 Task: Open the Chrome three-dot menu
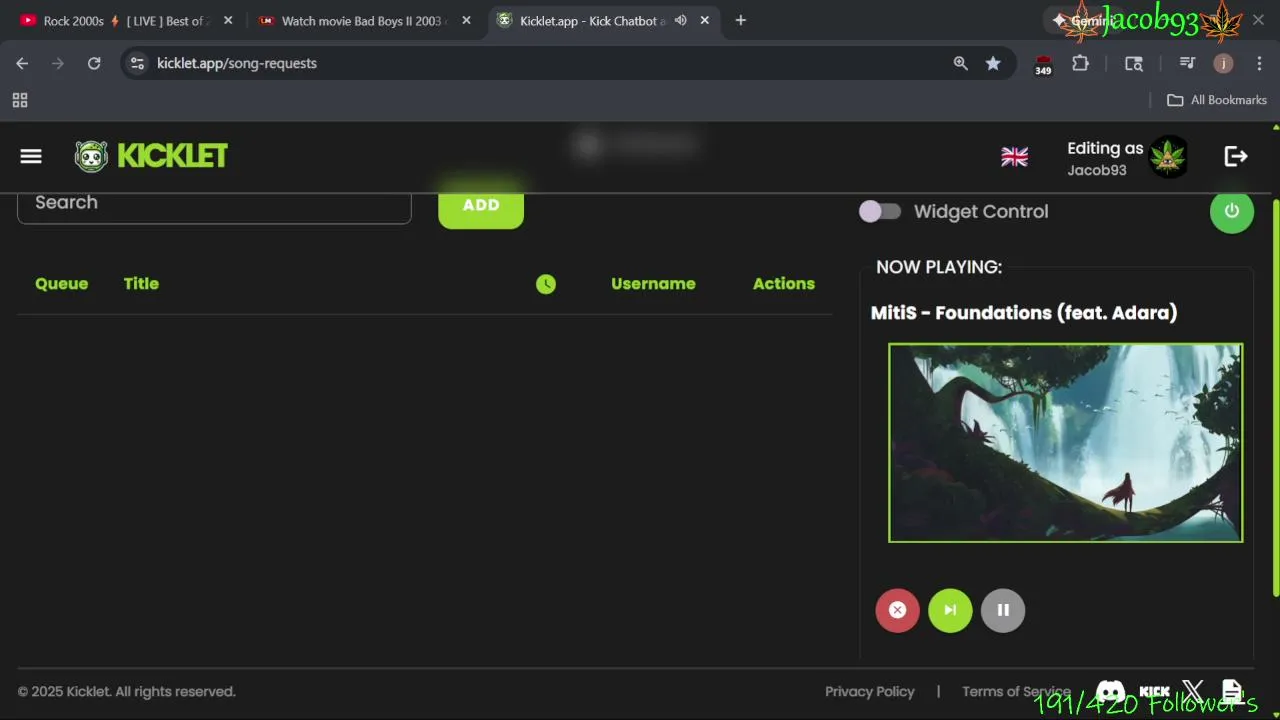click(x=1259, y=63)
